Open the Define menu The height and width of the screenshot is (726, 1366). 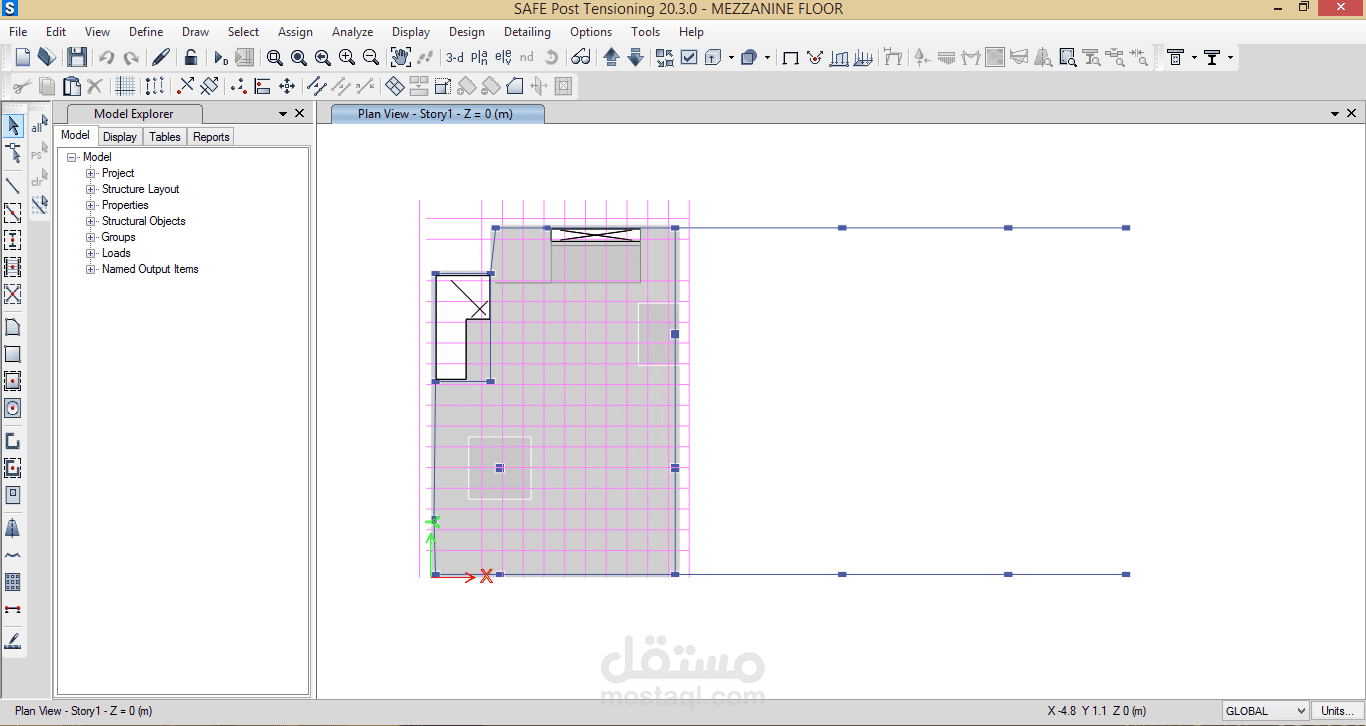pyautogui.click(x=146, y=32)
